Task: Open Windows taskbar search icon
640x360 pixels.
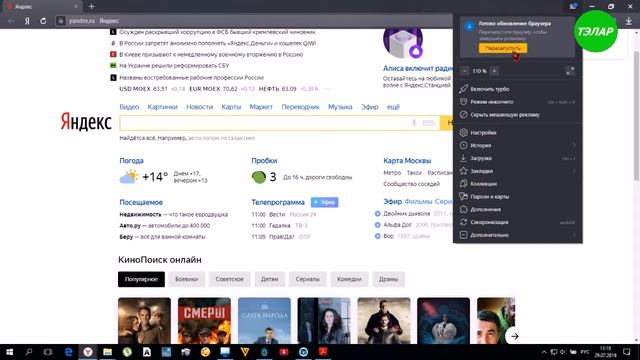Action: [x=29, y=352]
